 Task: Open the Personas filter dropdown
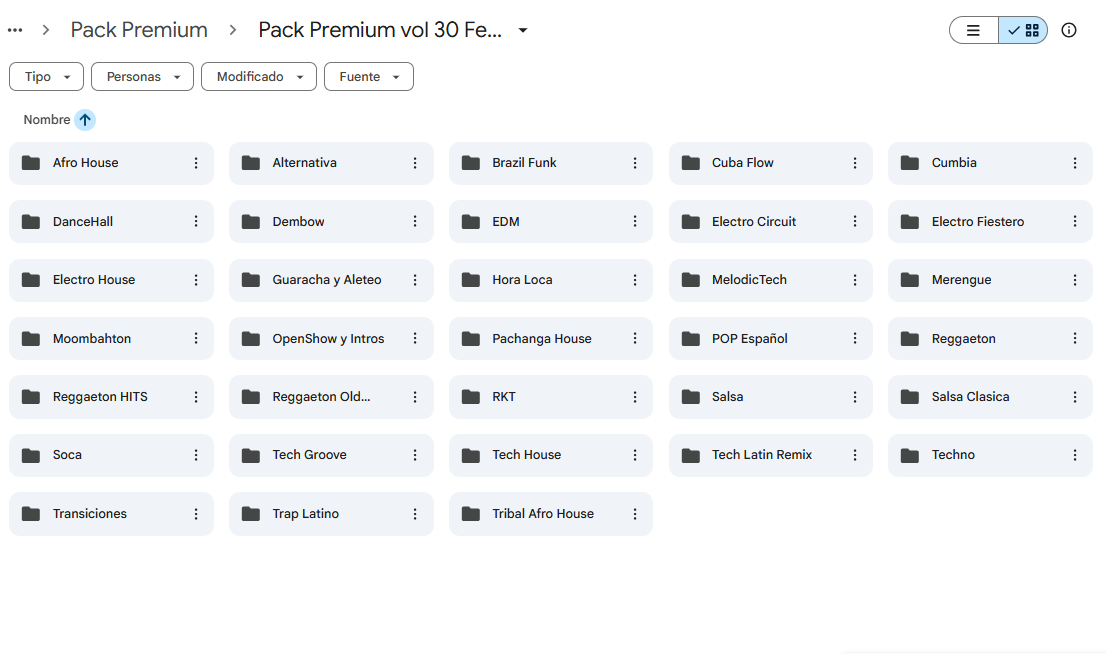(x=142, y=77)
